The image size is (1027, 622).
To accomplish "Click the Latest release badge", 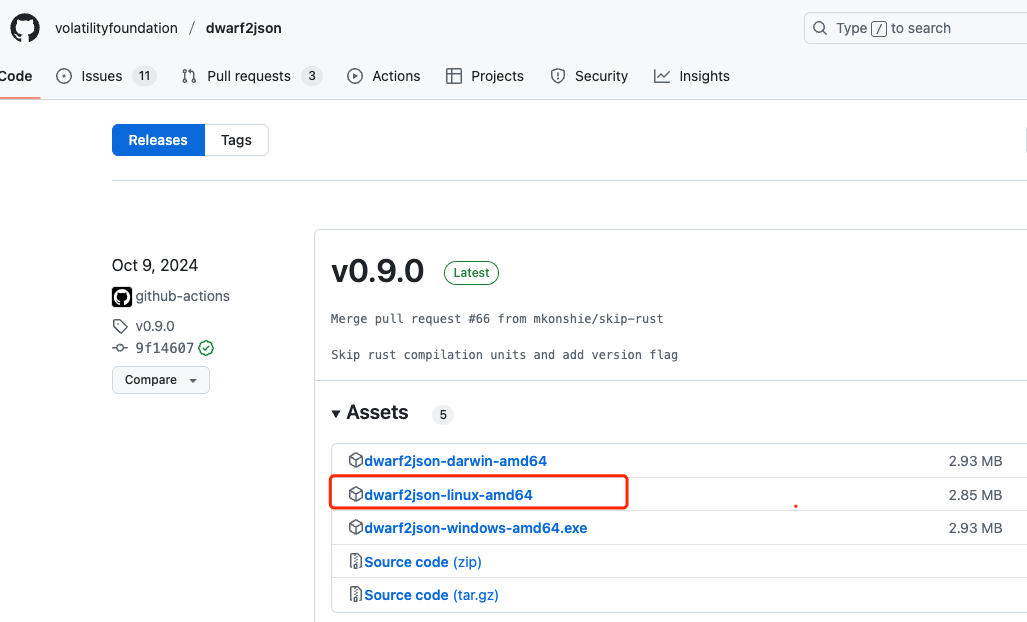I will point(470,272).
